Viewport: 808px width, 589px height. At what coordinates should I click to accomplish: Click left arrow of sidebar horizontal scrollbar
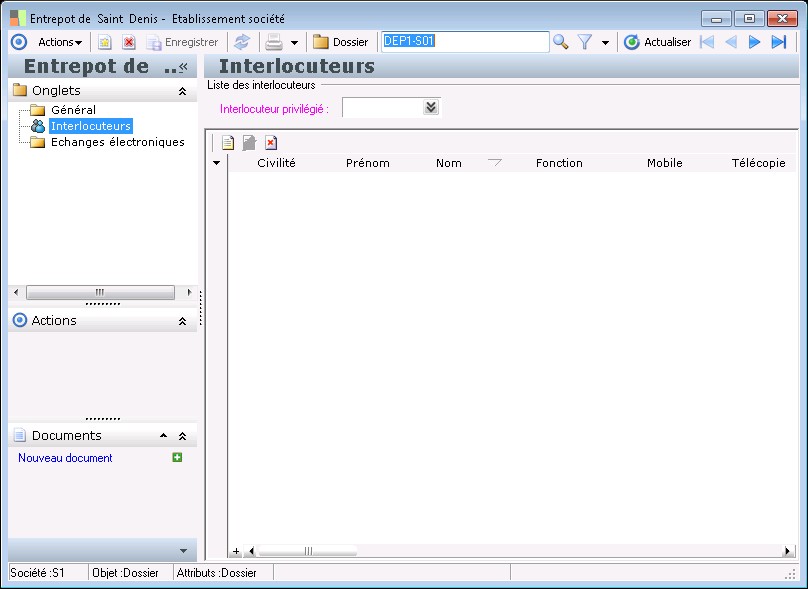point(16,292)
